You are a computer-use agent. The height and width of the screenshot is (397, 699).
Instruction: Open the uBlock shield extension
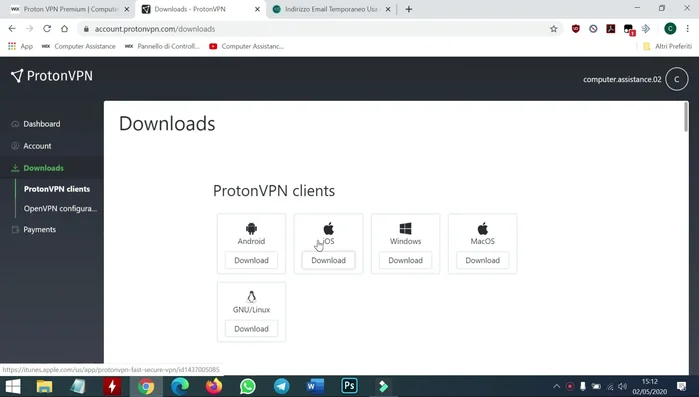point(576,29)
